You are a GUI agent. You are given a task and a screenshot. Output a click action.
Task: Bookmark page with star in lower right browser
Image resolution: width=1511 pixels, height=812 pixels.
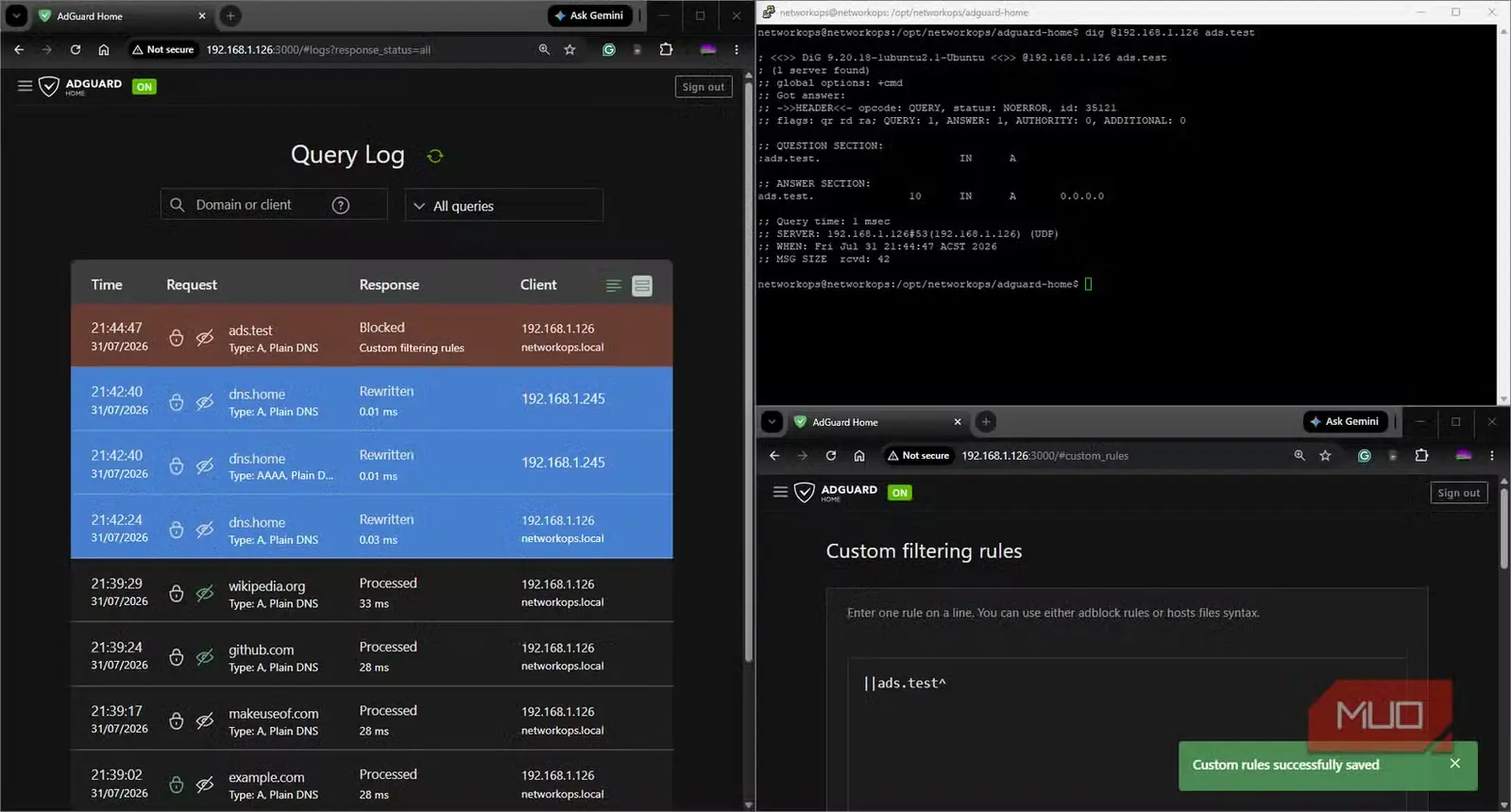(x=1325, y=455)
